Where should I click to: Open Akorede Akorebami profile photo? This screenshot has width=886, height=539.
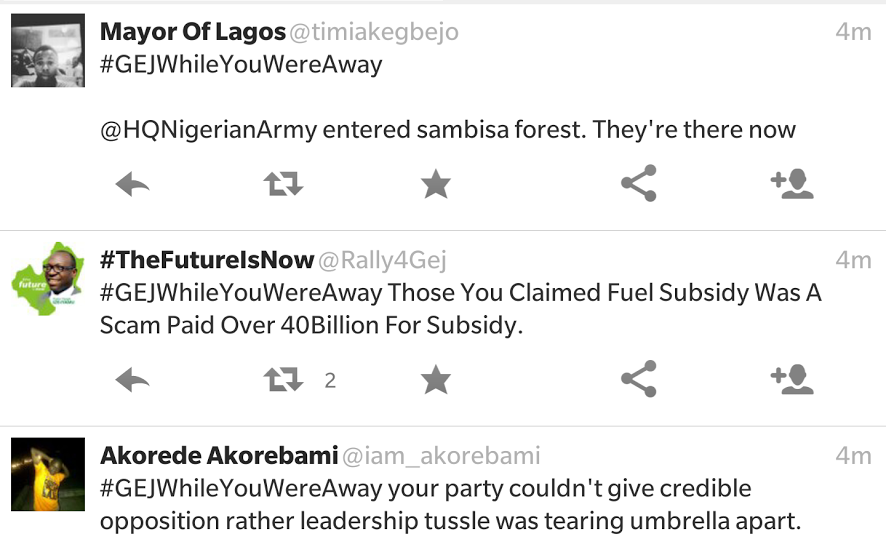pyautogui.click(x=47, y=474)
